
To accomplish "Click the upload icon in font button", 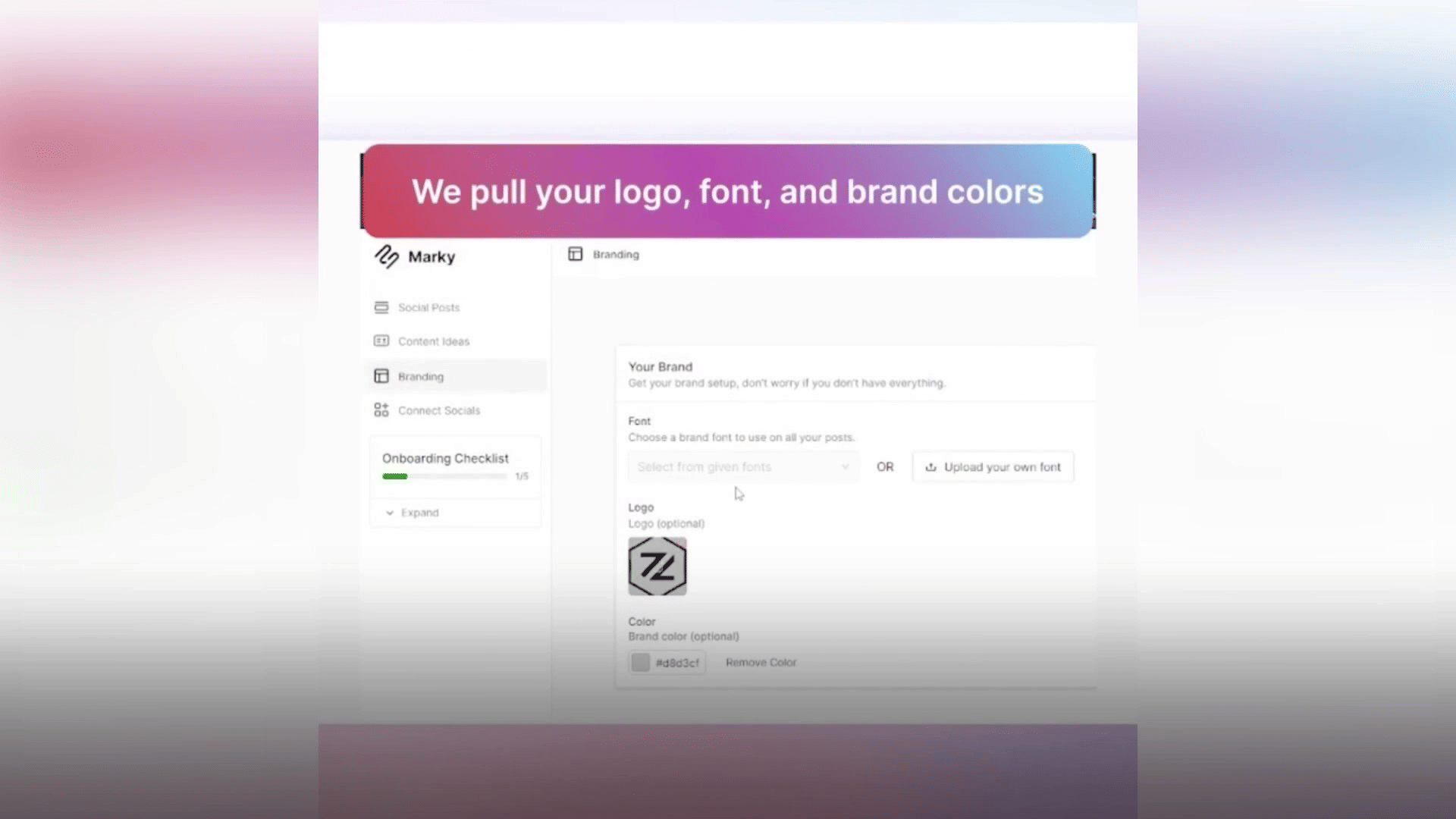I will click(x=930, y=467).
